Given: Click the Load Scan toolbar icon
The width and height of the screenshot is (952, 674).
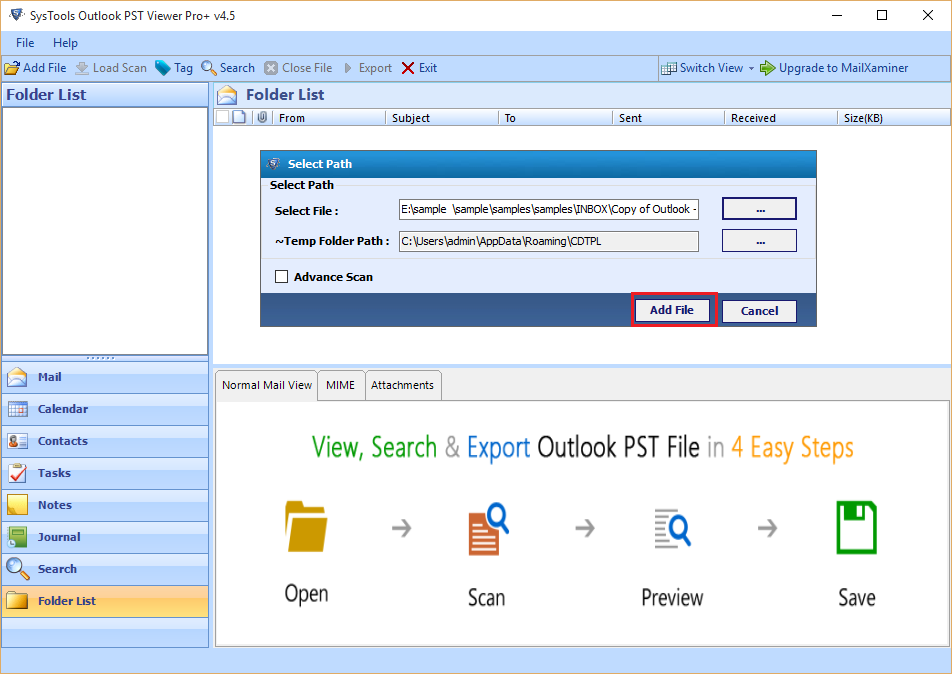Looking at the screenshot, I should (82, 68).
